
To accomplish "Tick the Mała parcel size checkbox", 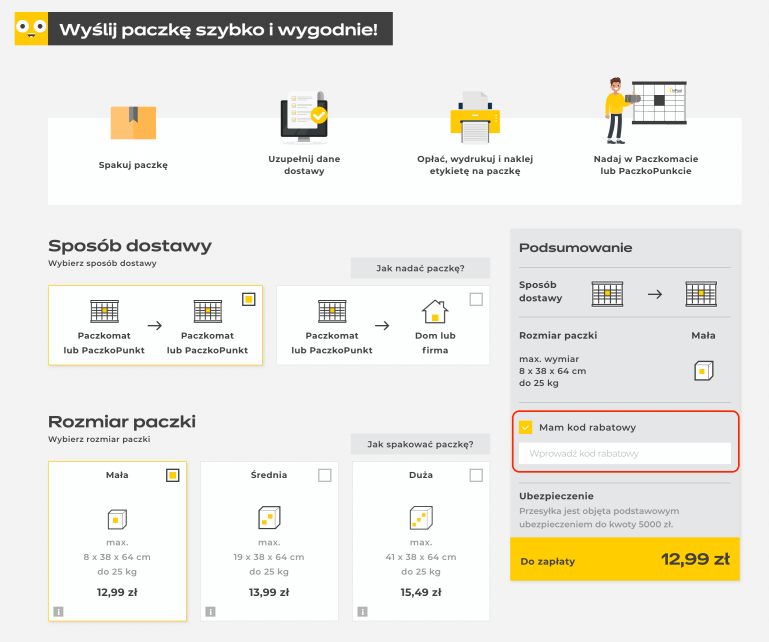I will click(x=173, y=475).
